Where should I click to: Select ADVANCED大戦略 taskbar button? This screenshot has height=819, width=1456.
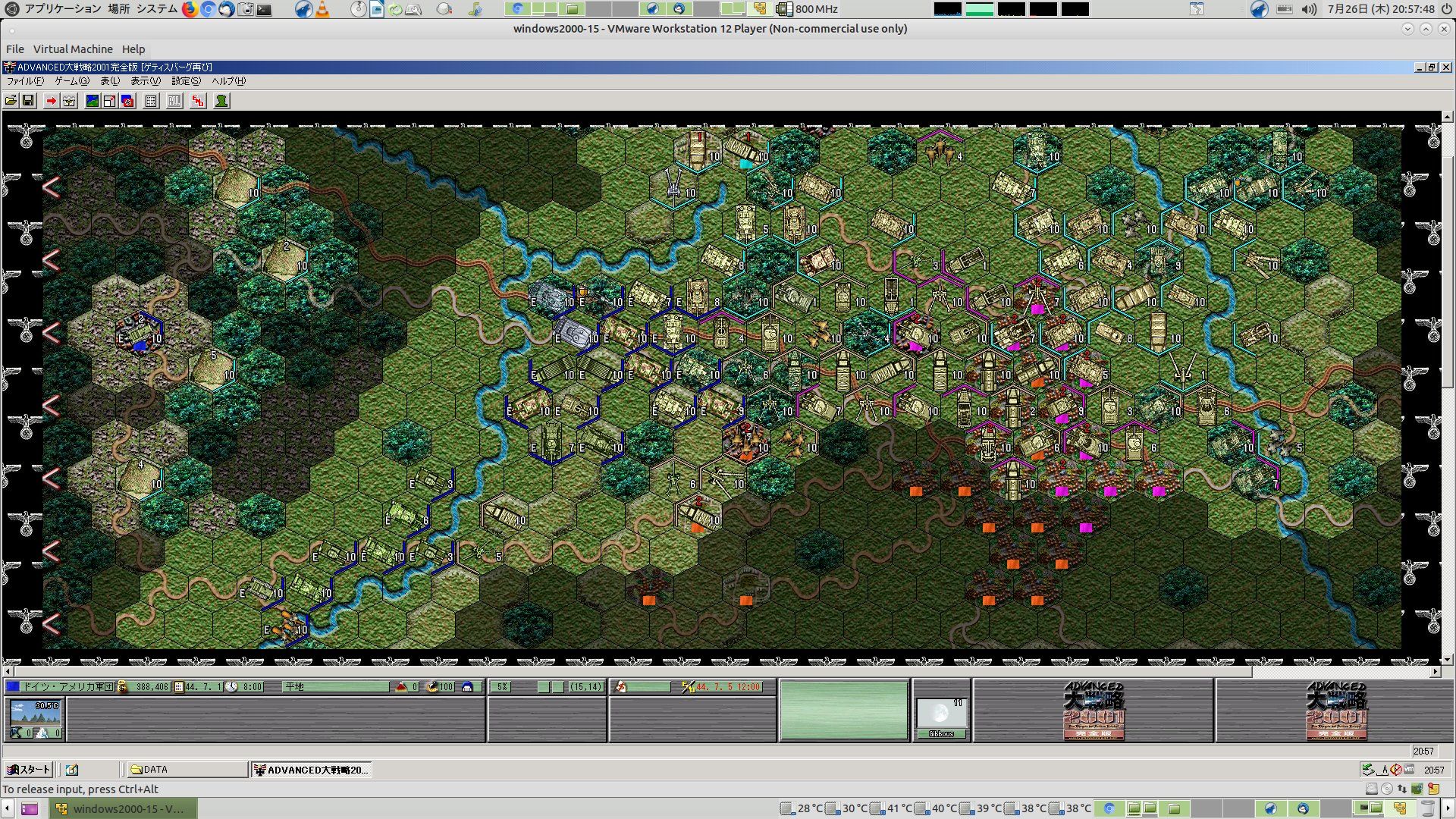pyautogui.click(x=311, y=770)
